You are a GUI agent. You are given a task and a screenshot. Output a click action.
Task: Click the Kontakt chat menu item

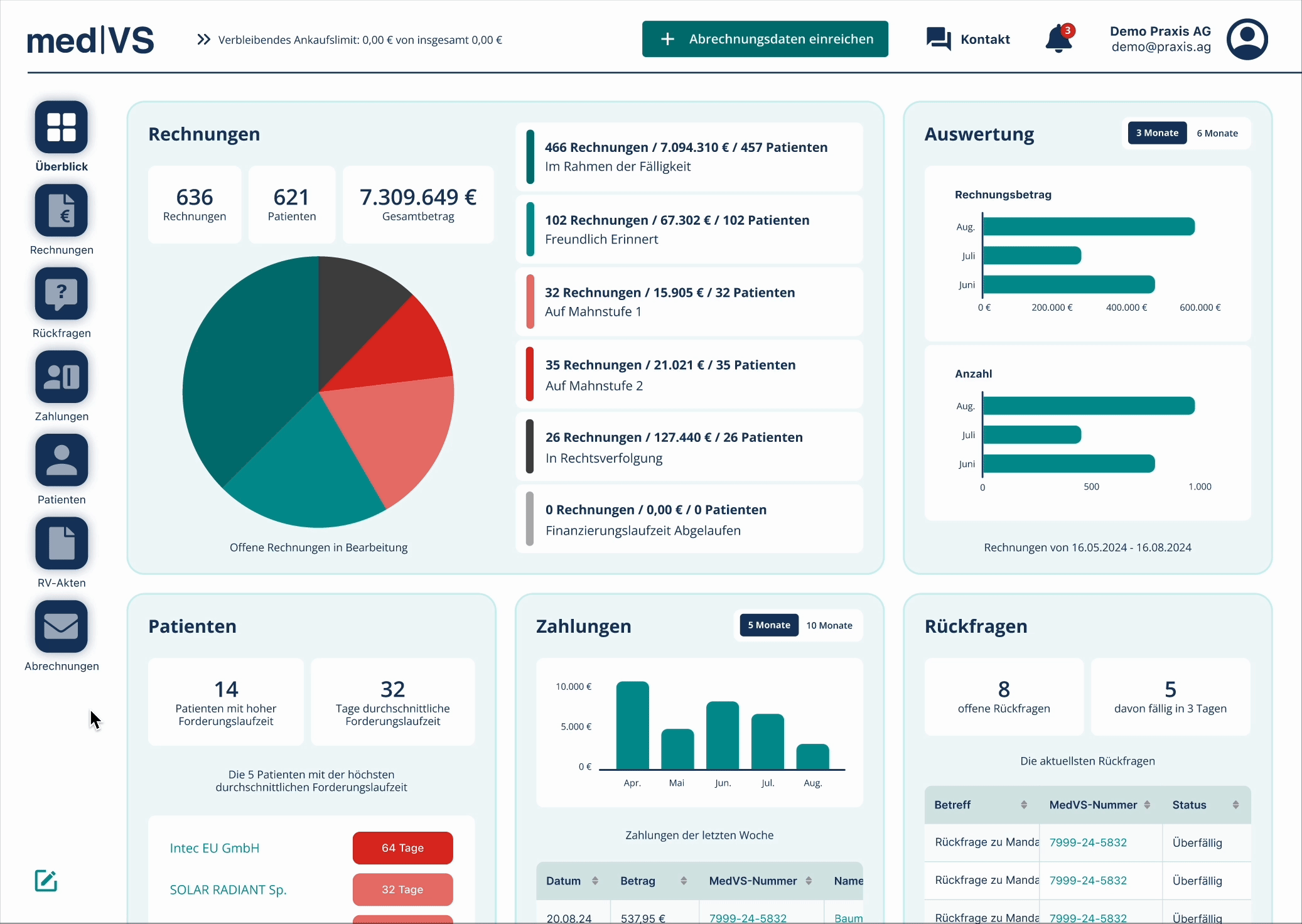(969, 40)
